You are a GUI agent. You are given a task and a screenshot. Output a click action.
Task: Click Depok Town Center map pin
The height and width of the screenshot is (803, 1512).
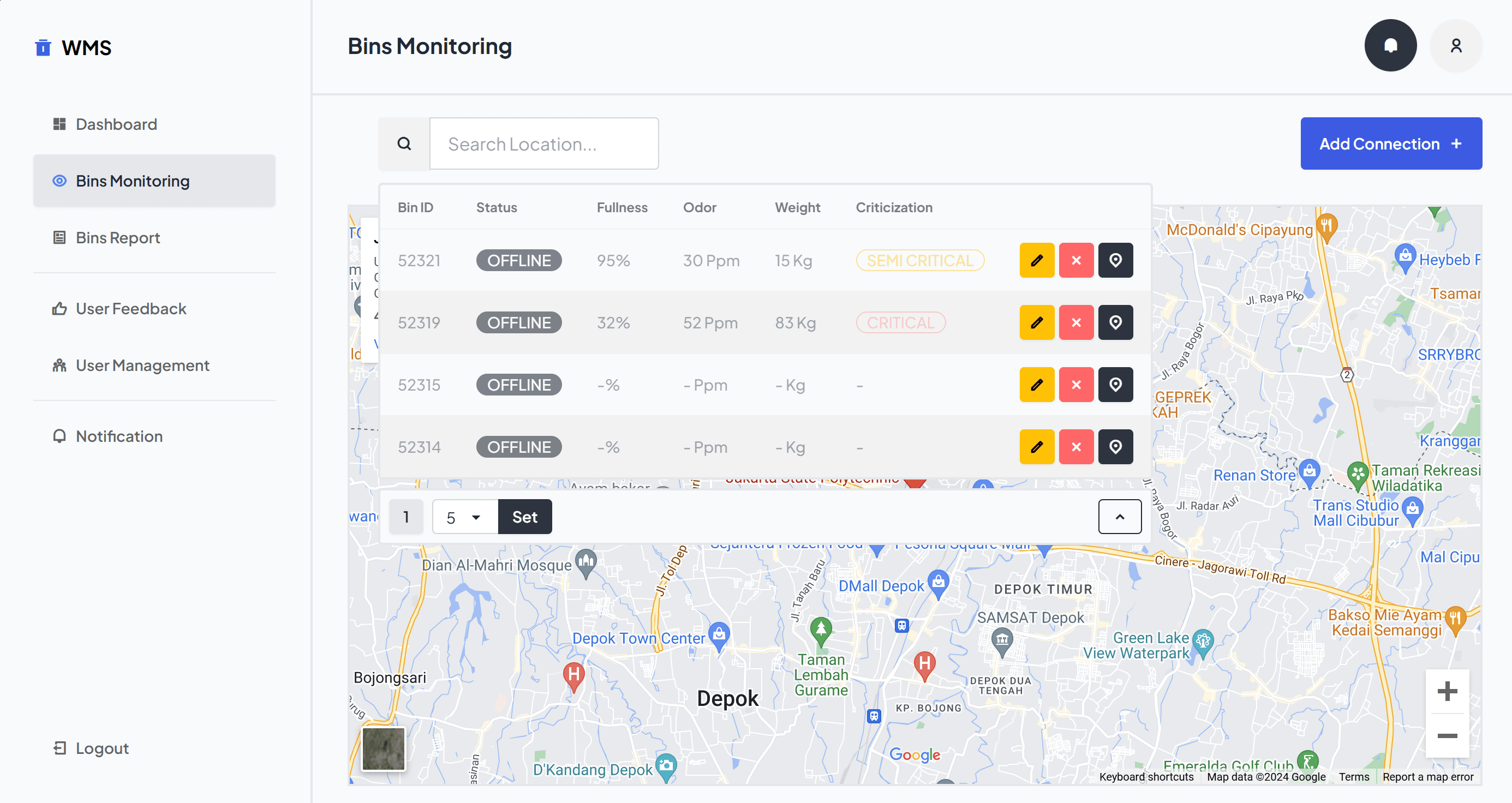[719, 636]
